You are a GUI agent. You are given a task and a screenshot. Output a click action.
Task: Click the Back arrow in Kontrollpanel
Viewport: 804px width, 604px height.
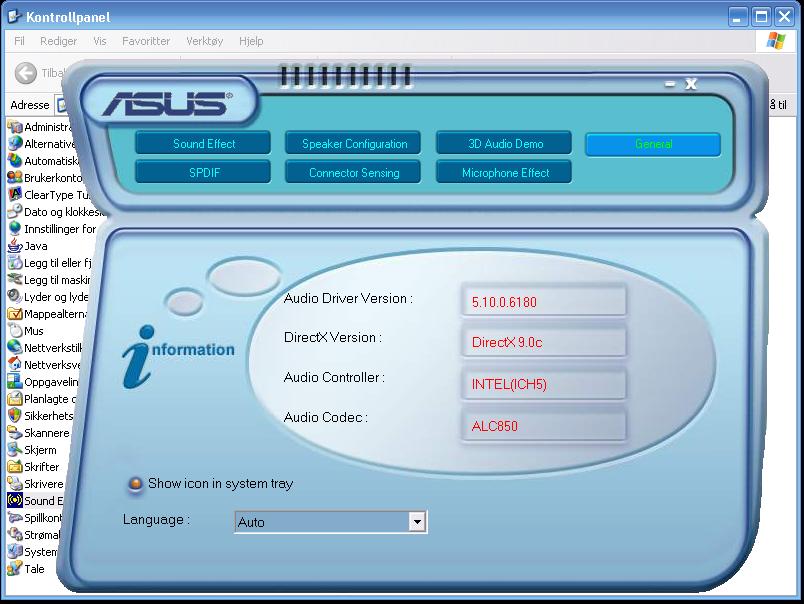[26, 73]
